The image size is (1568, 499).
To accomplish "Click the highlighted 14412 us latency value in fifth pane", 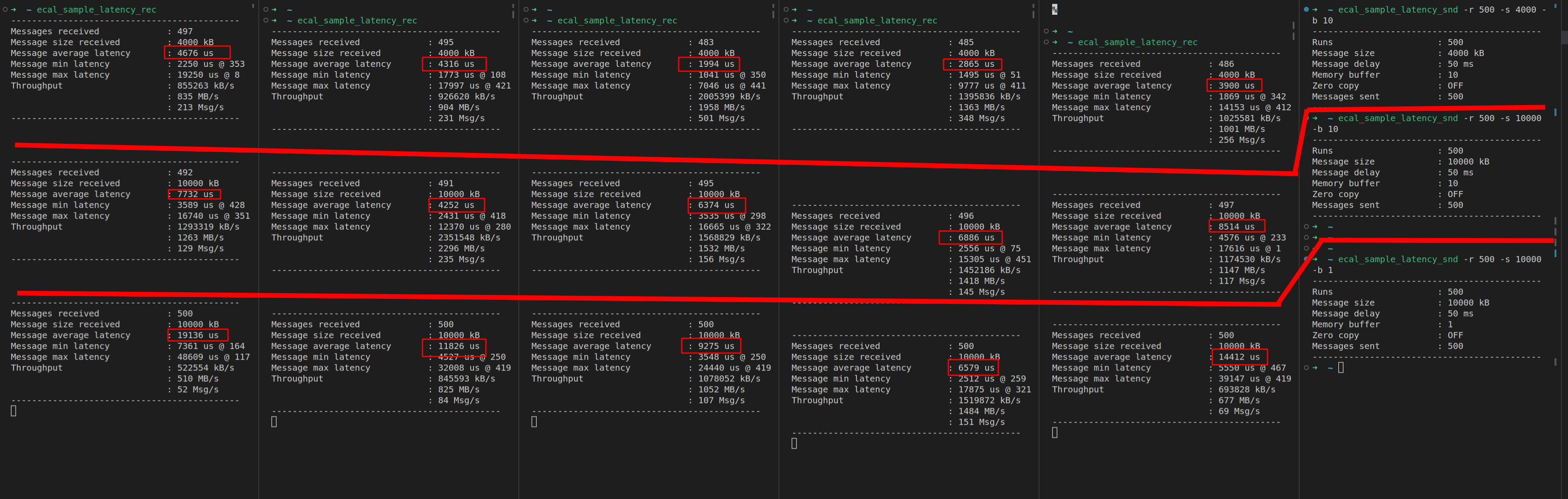I will coord(1239,357).
